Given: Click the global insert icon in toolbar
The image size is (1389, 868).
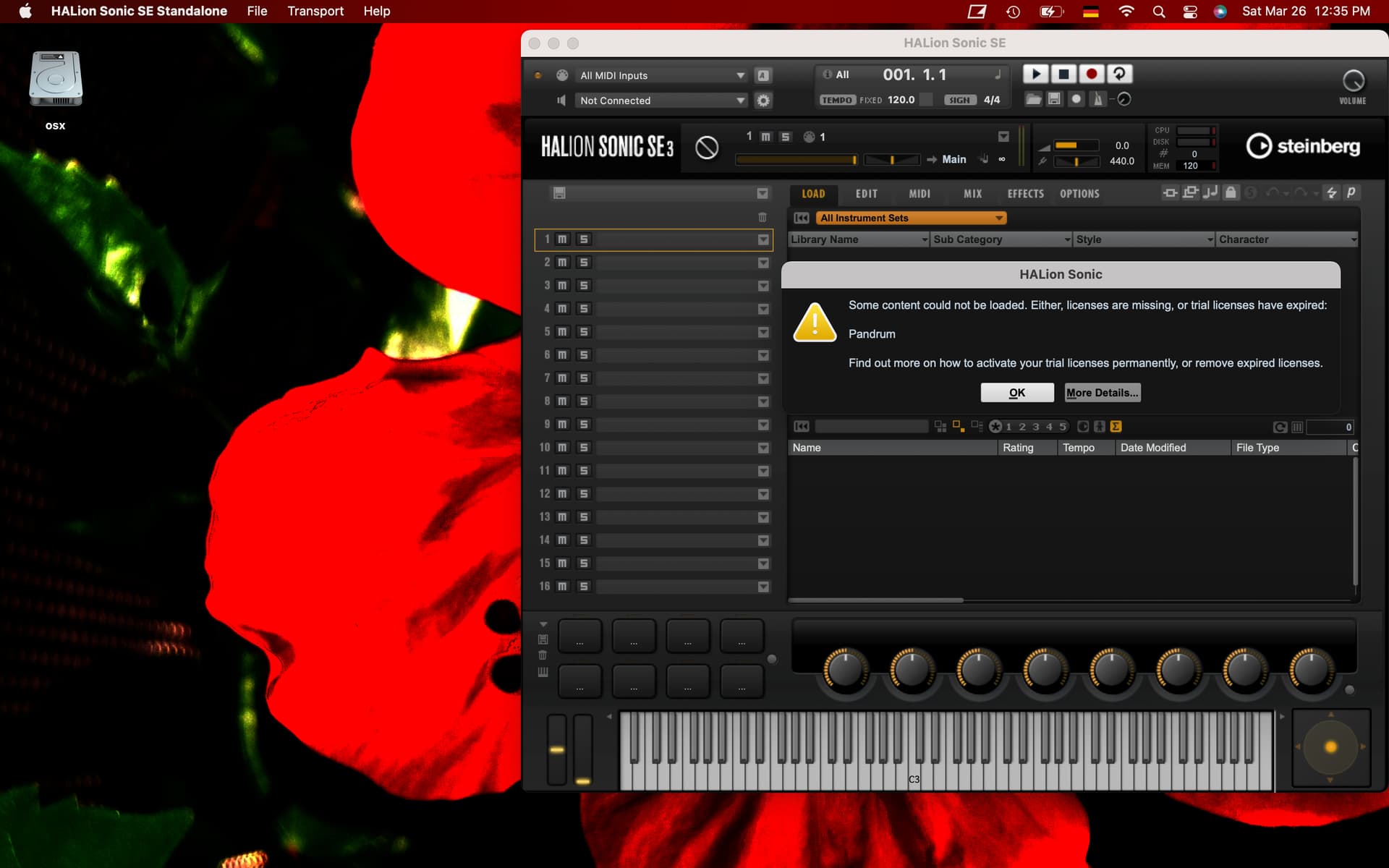Looking at the screenshot, I should pyautogui.click(x=1170, y=192).
